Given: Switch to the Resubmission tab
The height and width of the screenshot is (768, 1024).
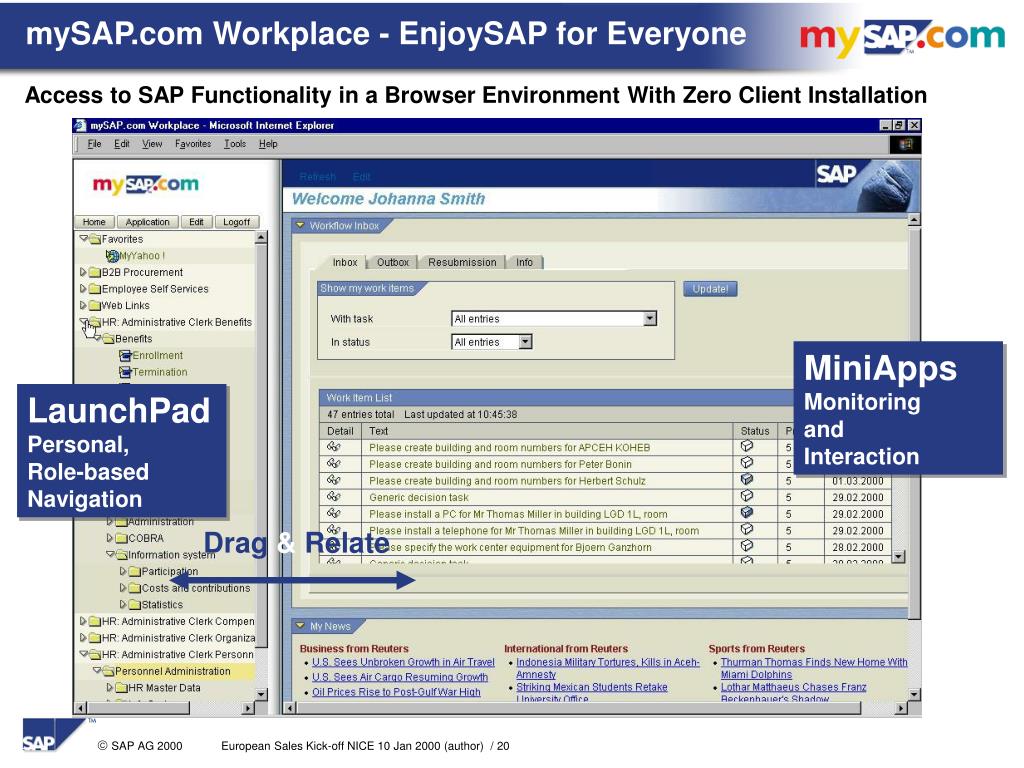Looking at the screenshot, I should 462,263.
